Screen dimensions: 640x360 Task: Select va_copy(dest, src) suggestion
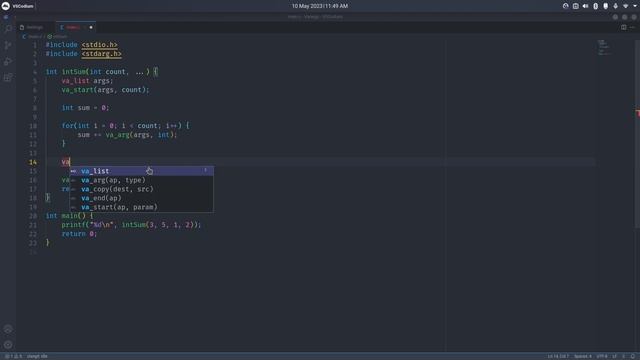click(x=141, y=189)
